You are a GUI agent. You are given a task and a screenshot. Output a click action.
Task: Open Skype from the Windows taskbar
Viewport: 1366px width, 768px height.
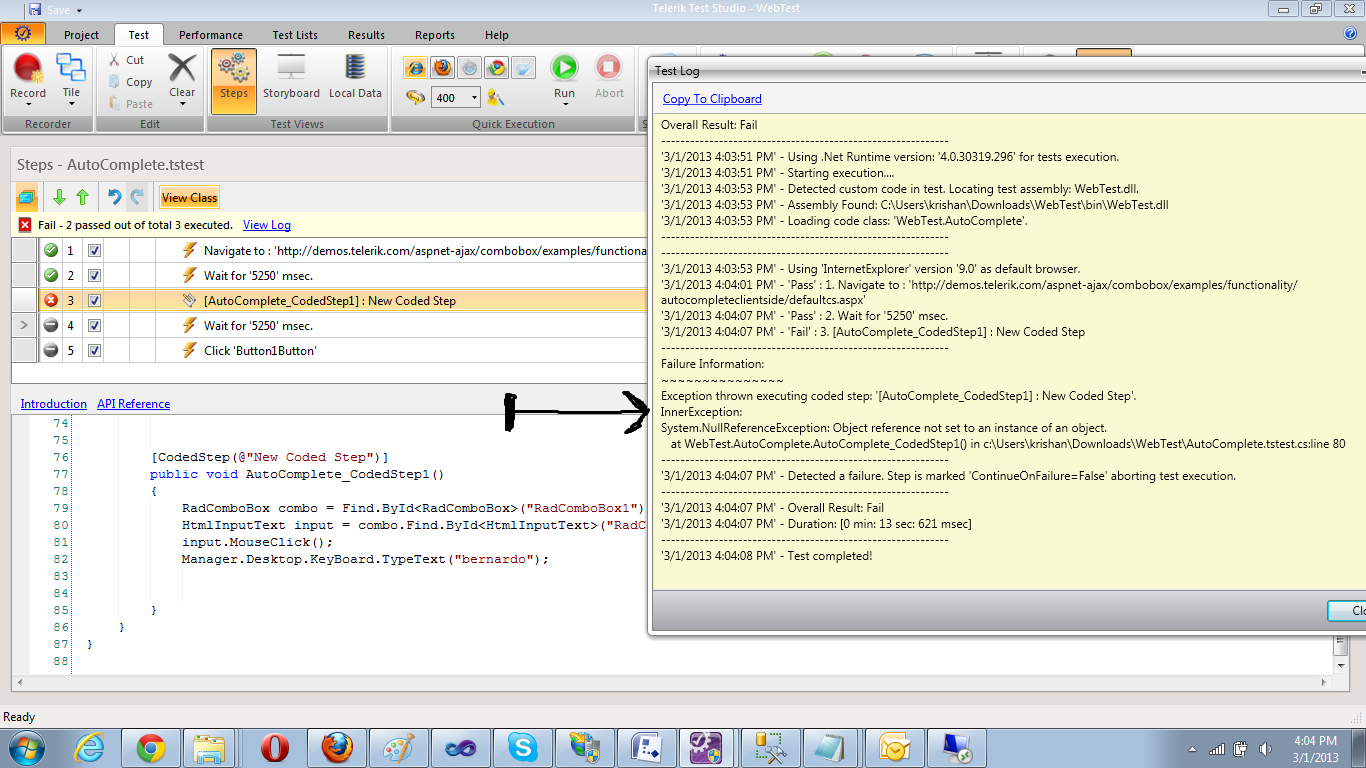(x=521, y=748)
